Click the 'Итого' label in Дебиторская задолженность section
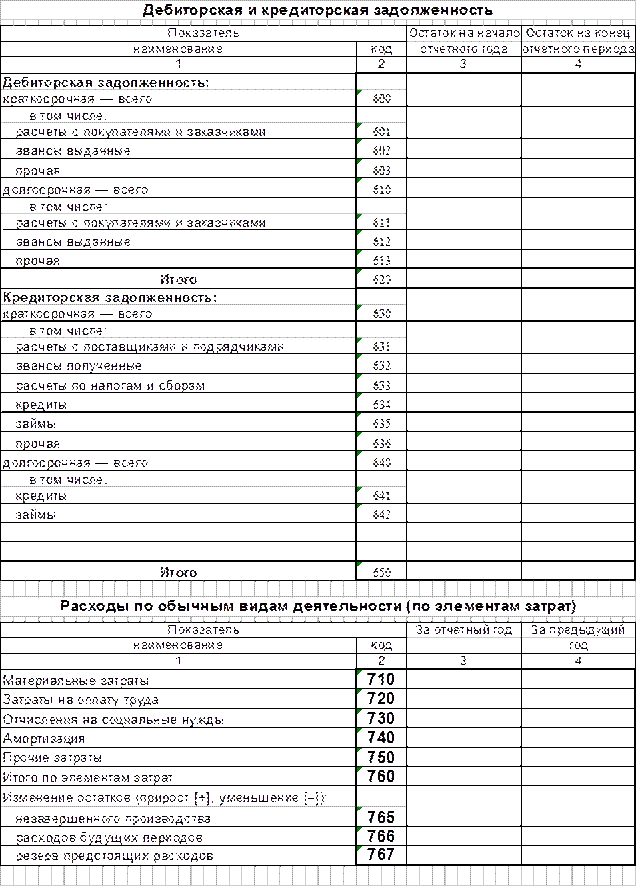The image size is (637, 887). (x=178, y=279)
